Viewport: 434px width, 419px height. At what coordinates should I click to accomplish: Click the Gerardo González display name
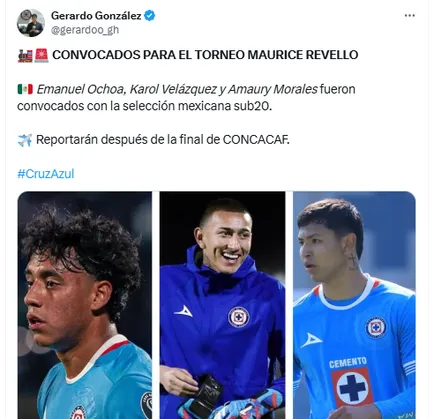[96, 16]
